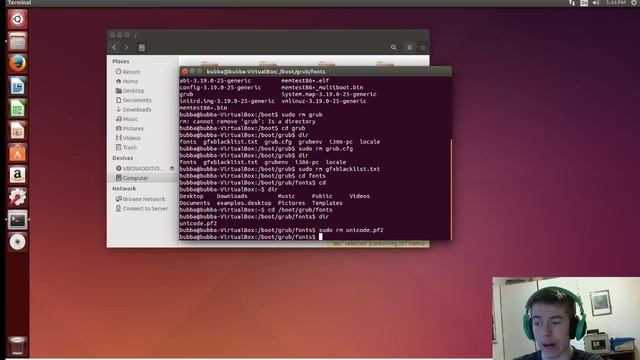
Task: Click Files window location path icon
Action: coord(142,48)
